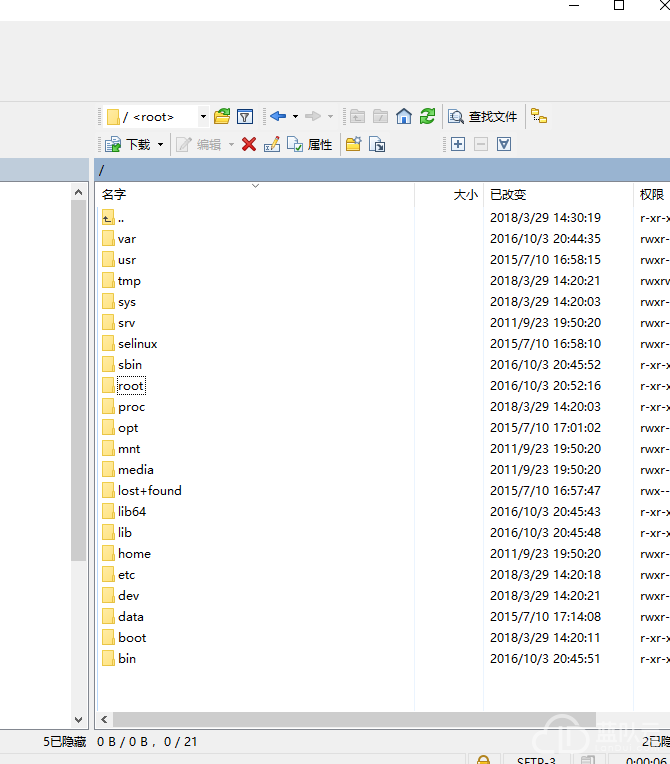Toggle the directory tree icon
The width and height of the screenshot is (670, 764).
coord(539,116)
